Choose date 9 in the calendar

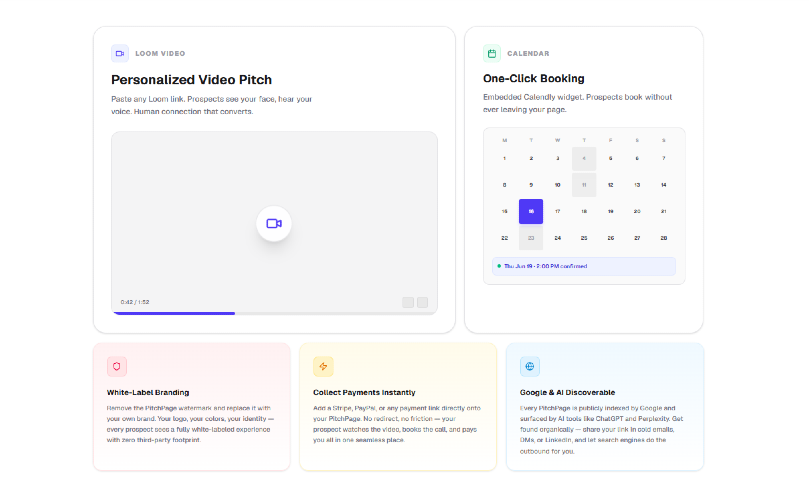pyautogui.click(x=531, y=185)
